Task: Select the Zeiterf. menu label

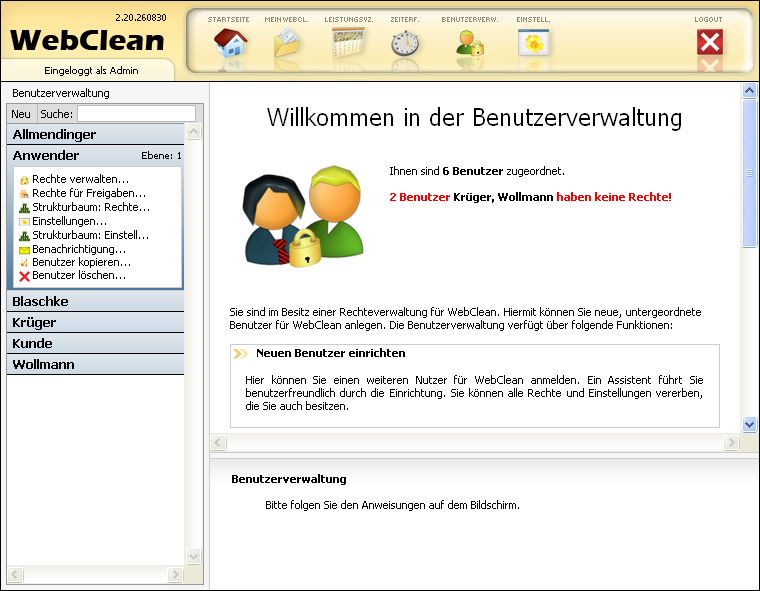Action: coord(405,19)
